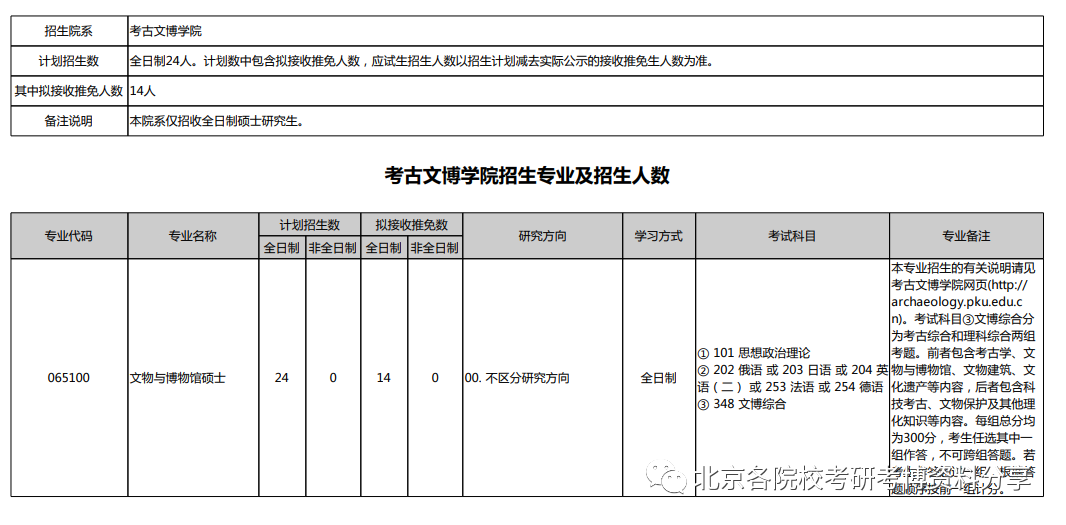Click 非全日制 subheader under 计划招生数
Screen dimensions: 1066x525
(332, 248)
